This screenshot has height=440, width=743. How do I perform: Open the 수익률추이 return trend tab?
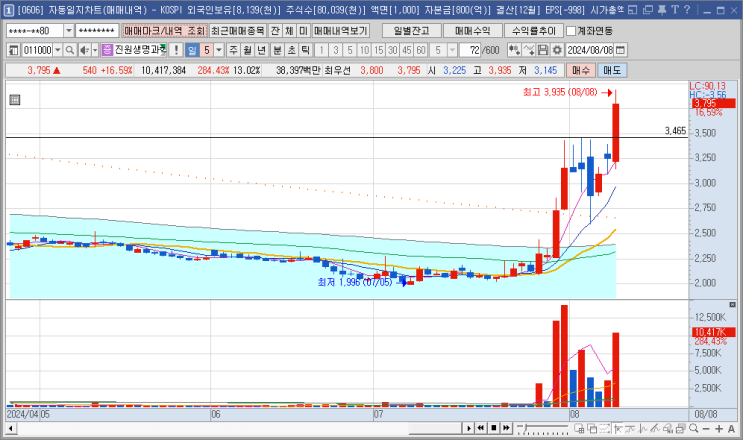coord(534,31)
